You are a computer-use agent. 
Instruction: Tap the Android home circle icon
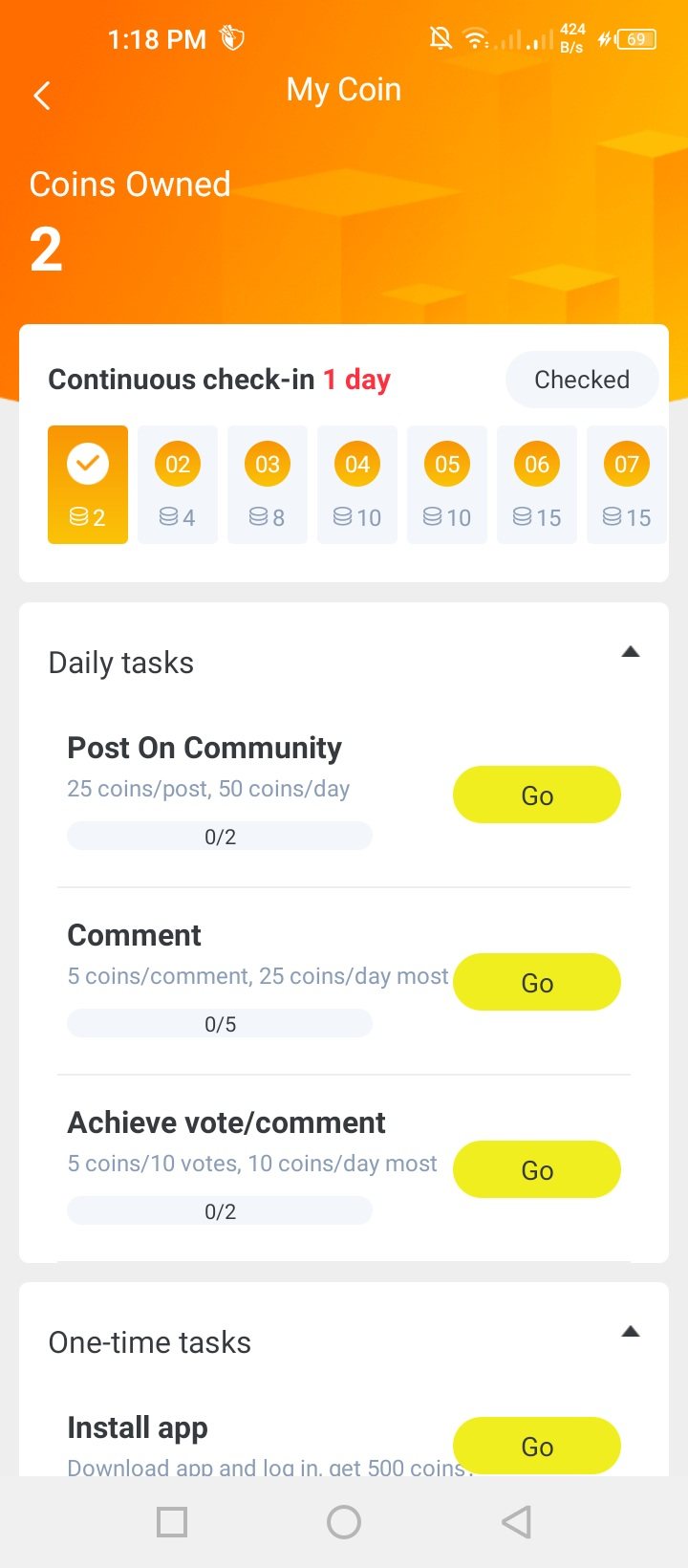tap(344, 1522)
